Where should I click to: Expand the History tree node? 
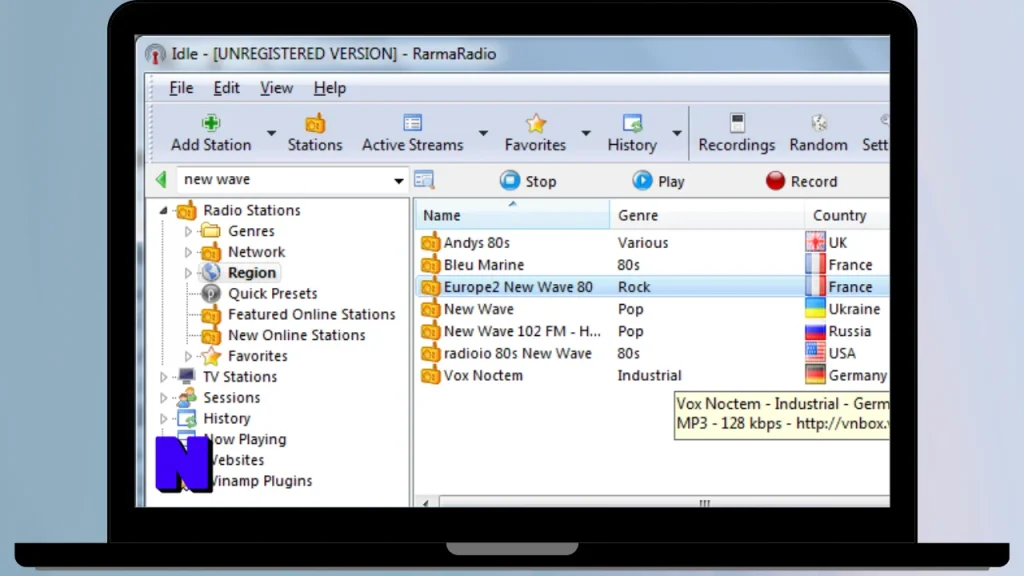tap(164, 419)
